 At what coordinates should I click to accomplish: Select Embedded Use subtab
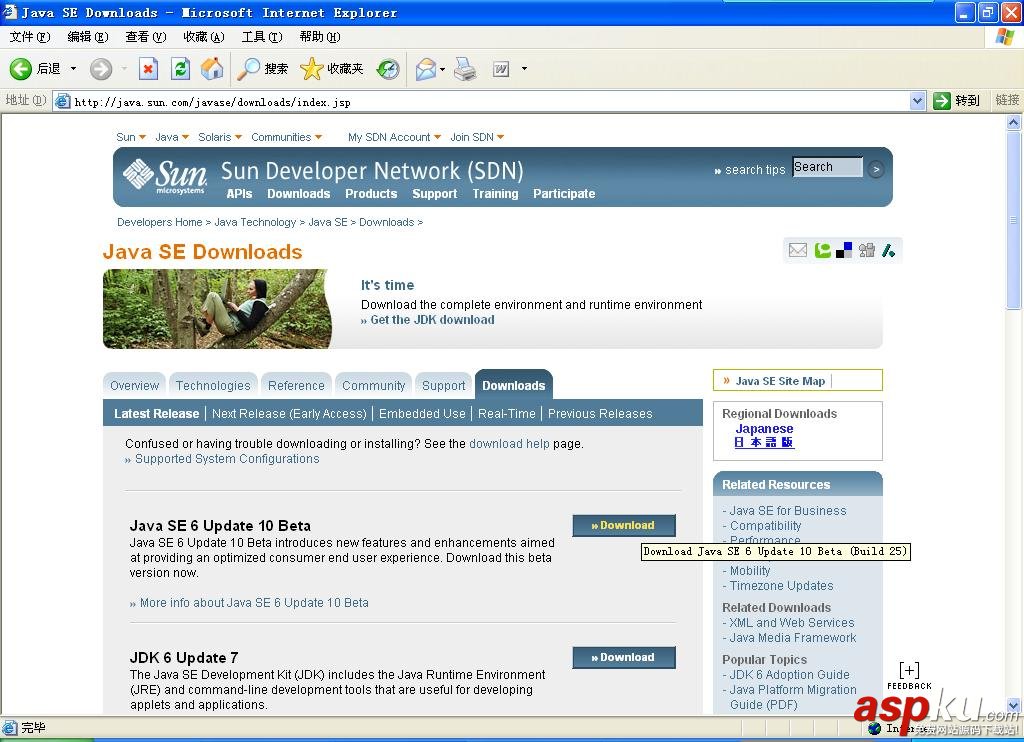pyautogui.click(x=422, y=413)
